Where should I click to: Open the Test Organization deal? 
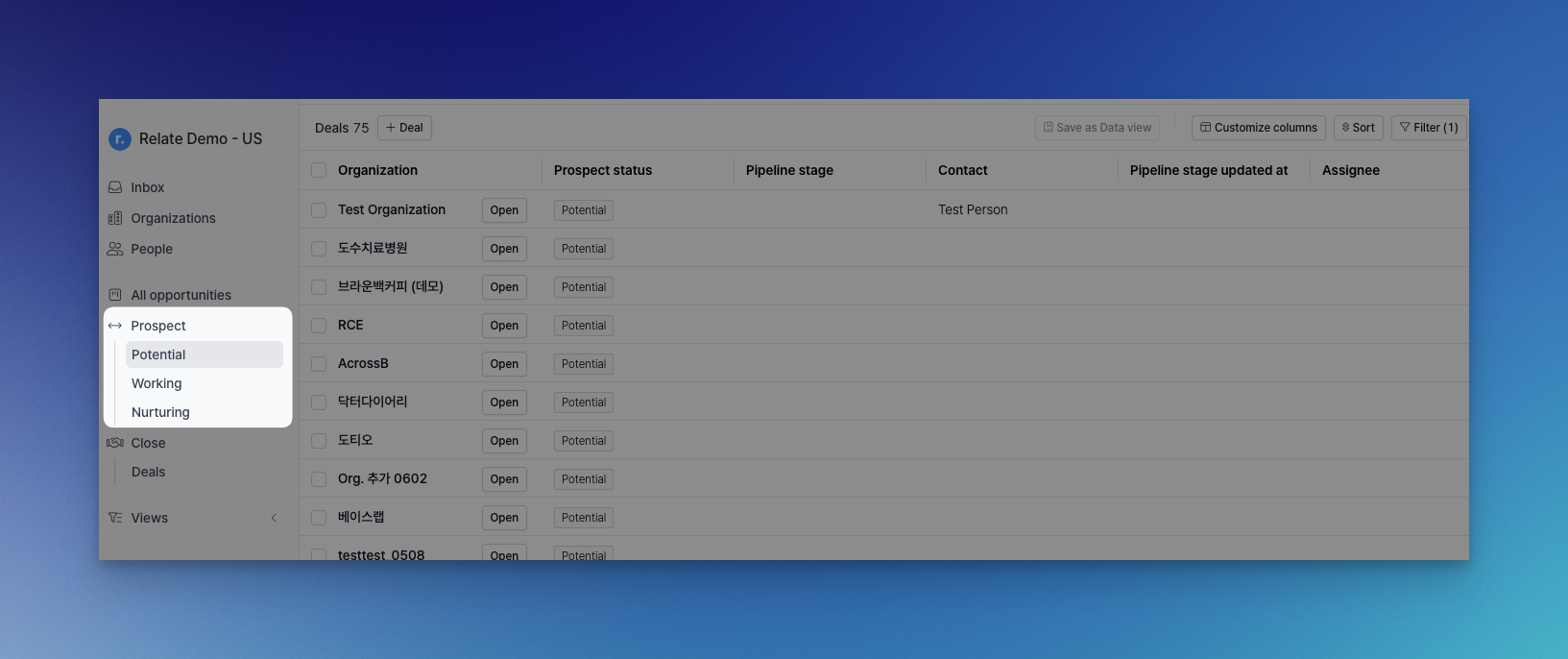click(x=504, y=210)
